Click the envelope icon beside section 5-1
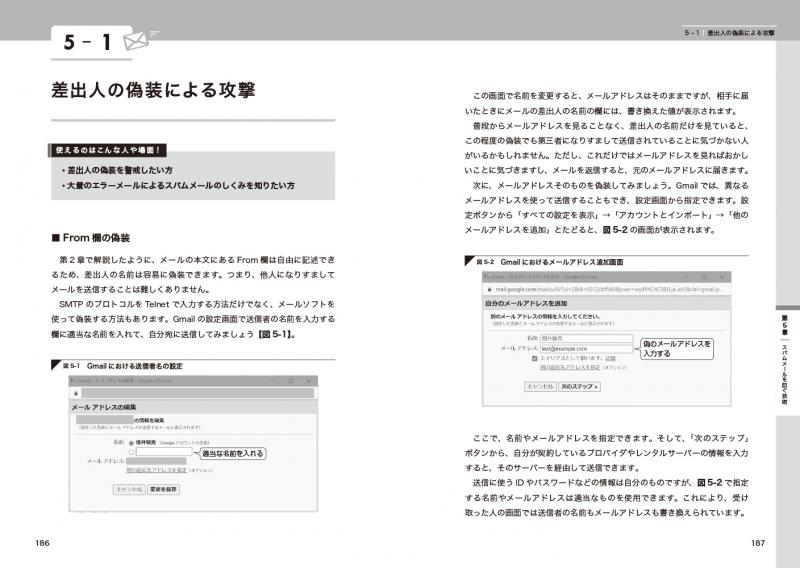 [134, 41]
